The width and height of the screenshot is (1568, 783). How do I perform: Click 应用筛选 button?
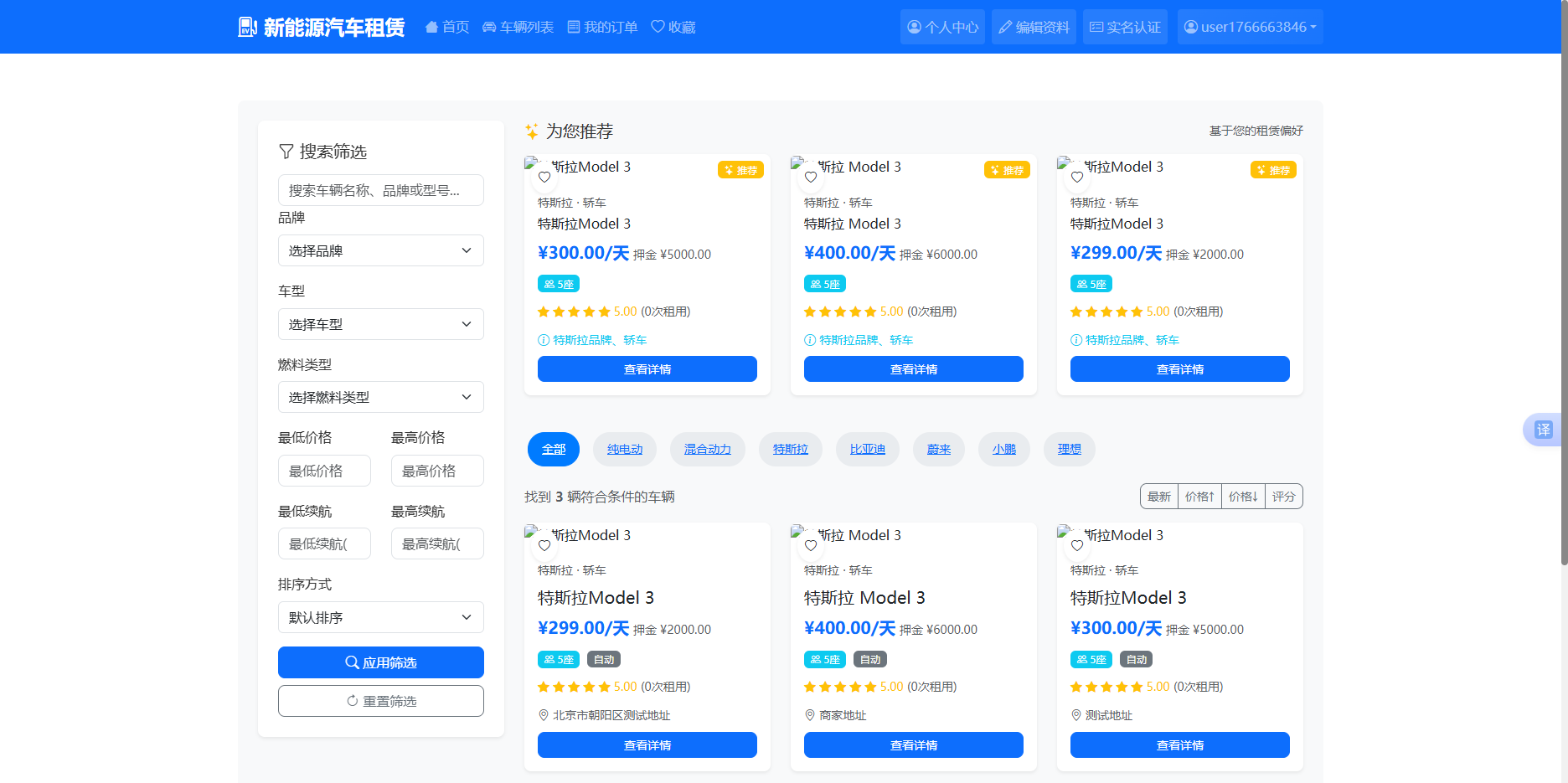(381, 662)
